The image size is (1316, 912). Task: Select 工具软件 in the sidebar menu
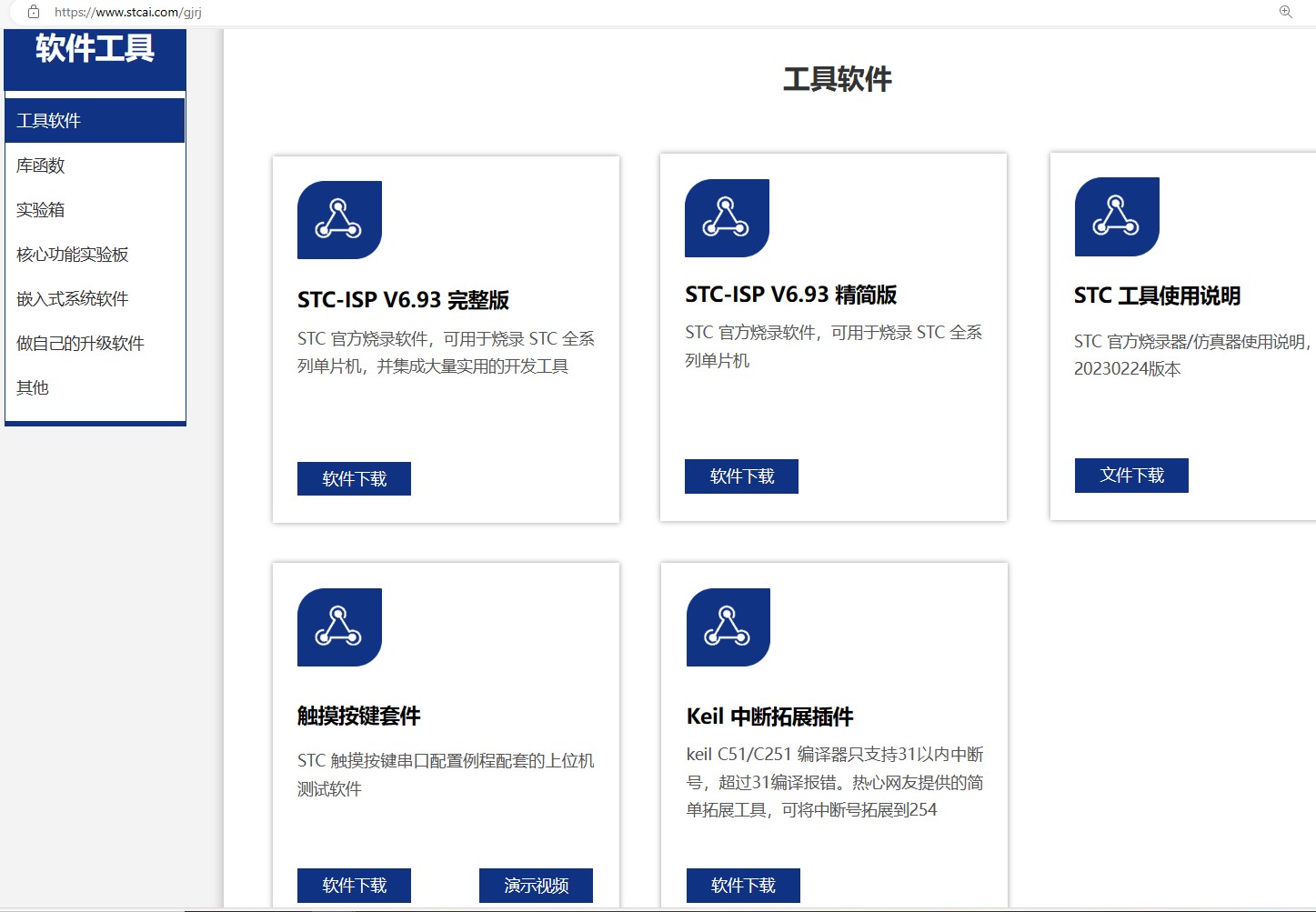[x=95, y=121]
